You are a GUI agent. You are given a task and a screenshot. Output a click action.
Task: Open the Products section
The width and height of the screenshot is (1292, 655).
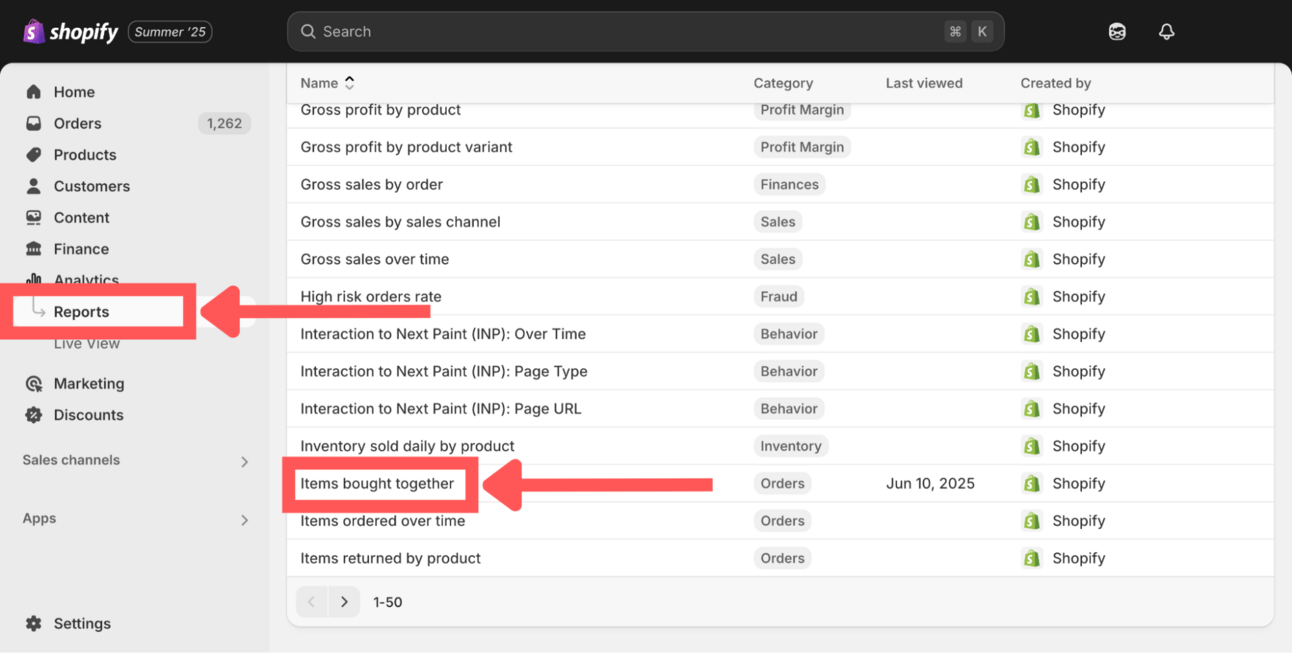[85, 155]
